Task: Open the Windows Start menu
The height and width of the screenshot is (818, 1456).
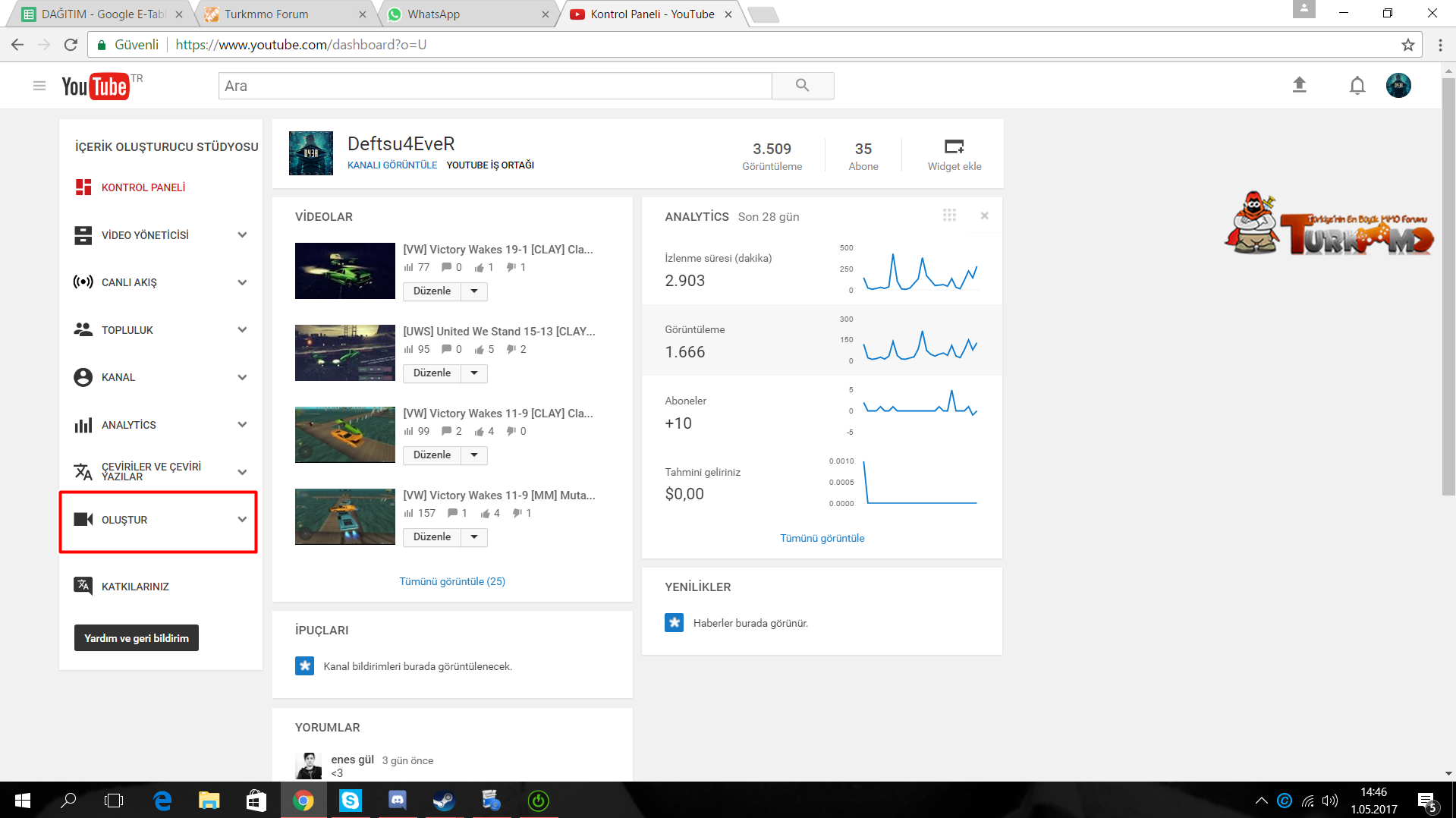Action: 22,801
